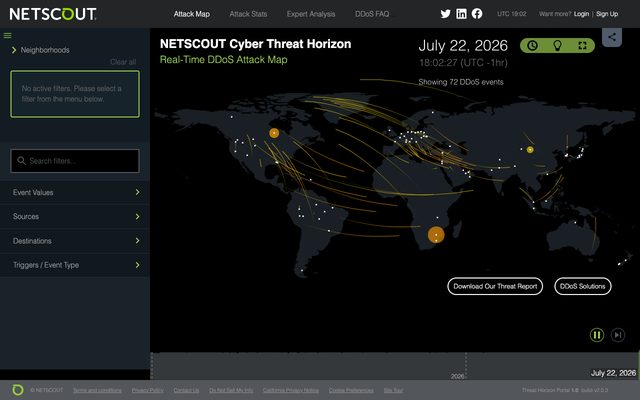This screenshot has height=400, width=640.
Task: Open the Expert Analysis tab
Action: click(x=311, y=14)
